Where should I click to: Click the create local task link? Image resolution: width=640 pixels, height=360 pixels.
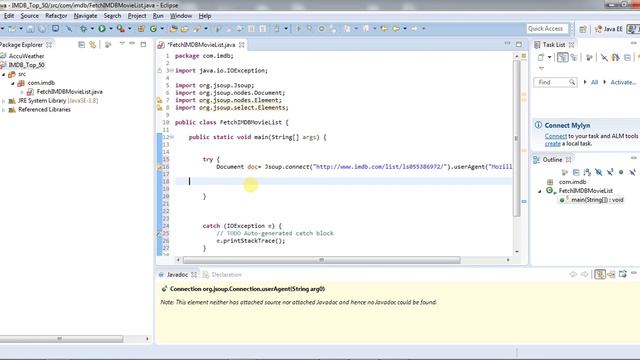[552, 144]
